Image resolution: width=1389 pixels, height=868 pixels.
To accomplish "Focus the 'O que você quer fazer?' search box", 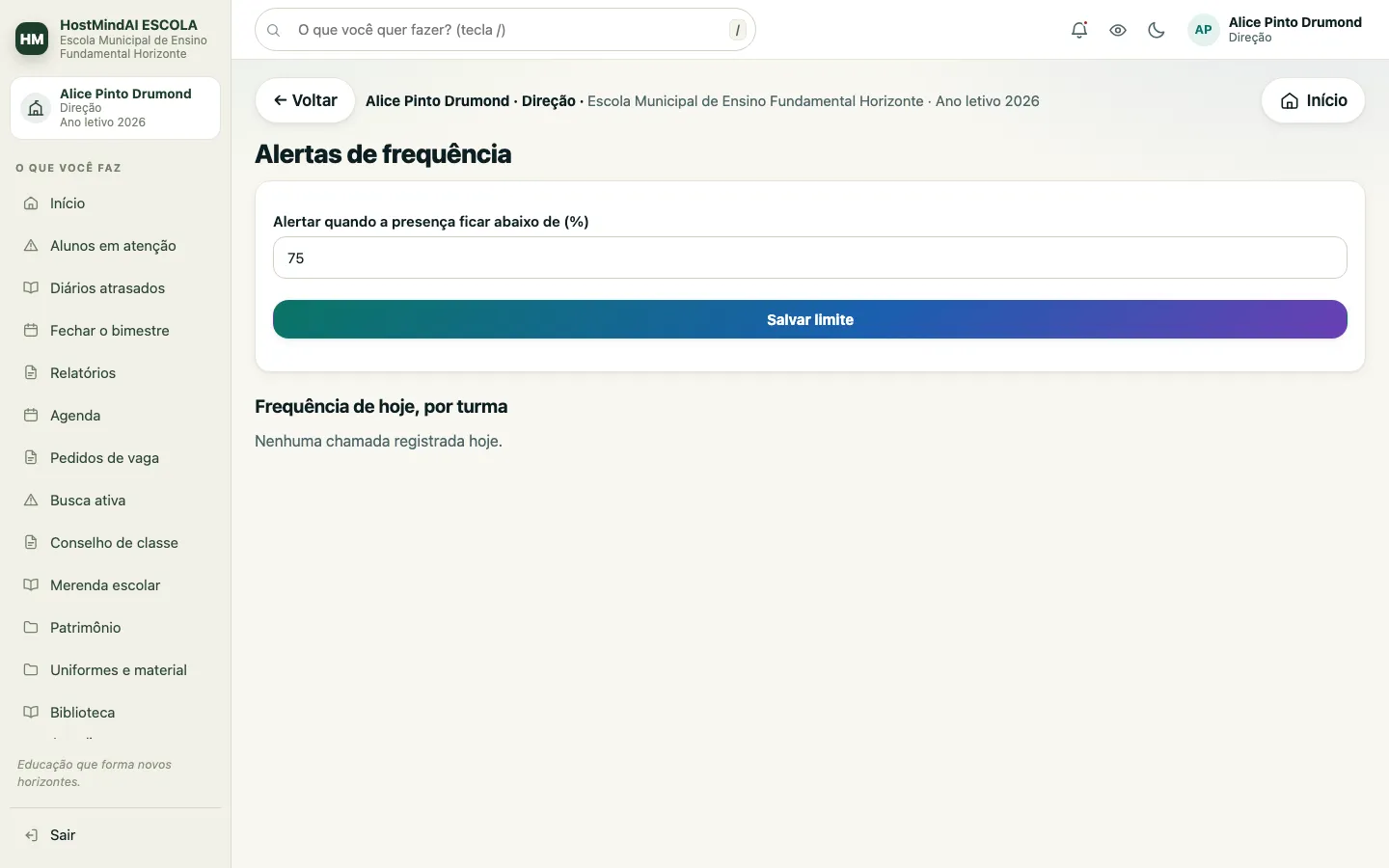I will (505, 30).
